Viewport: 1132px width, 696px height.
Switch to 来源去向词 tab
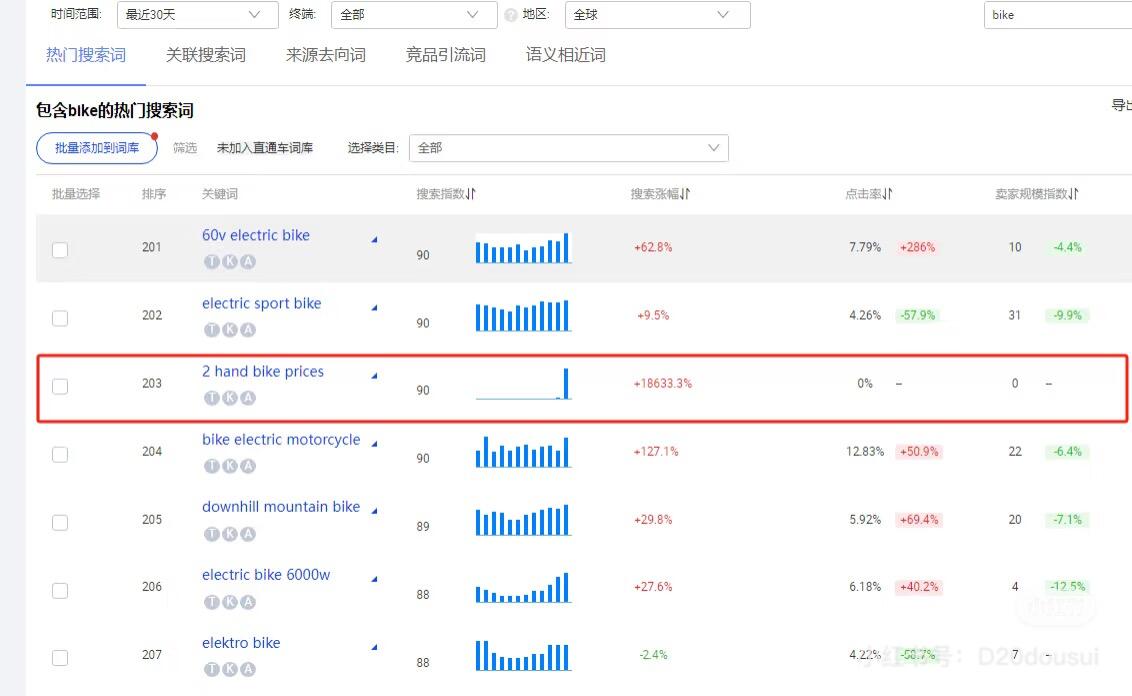(326, 55)
